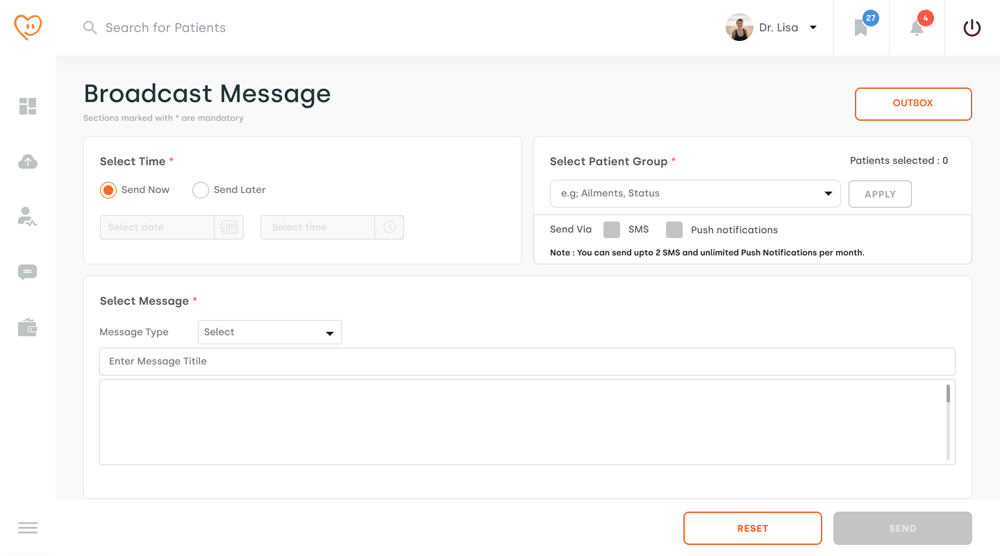Open the notifications bell icon
1000x556 pixels.
click(x=917, y=28)
